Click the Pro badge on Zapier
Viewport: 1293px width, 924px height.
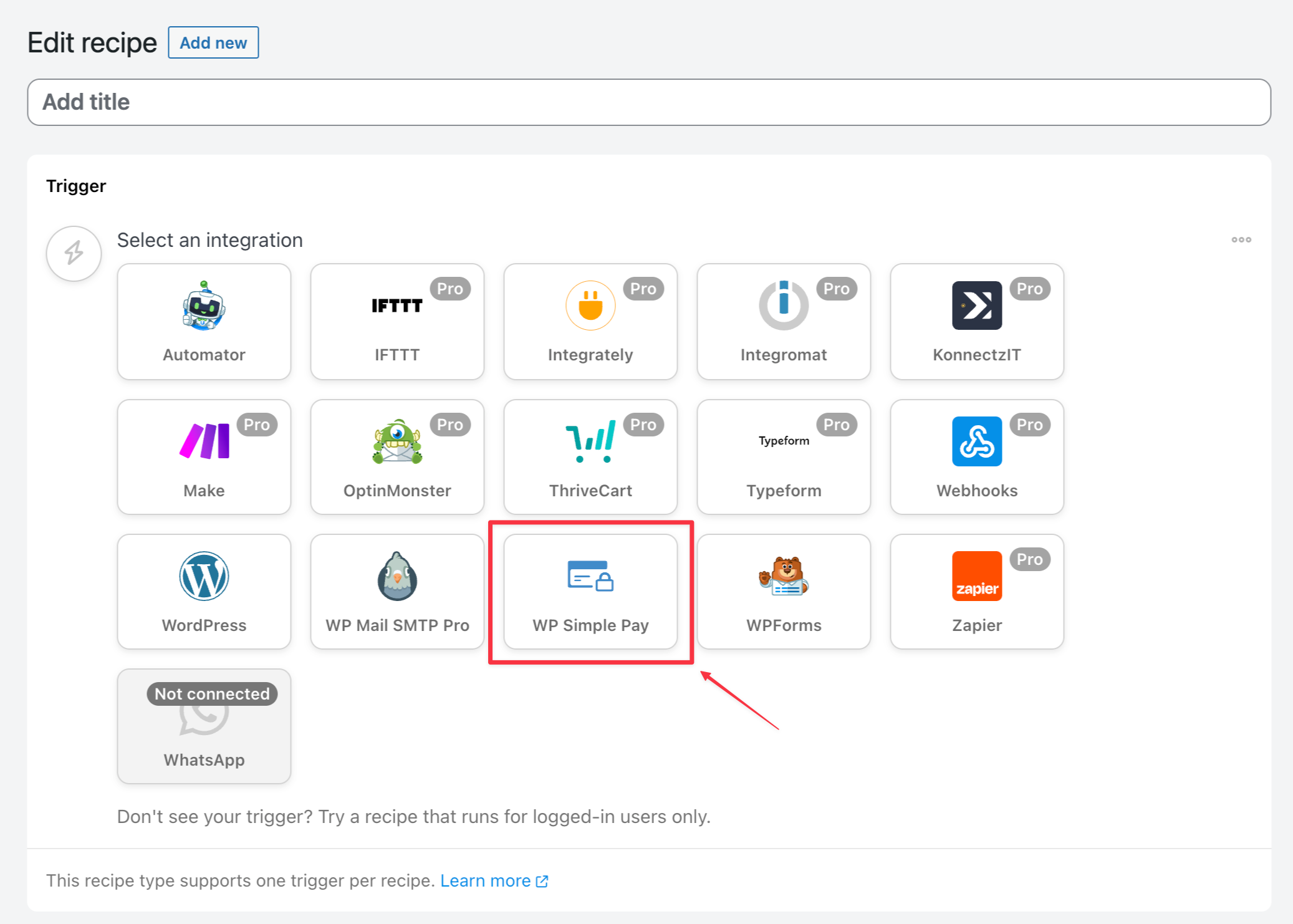1030,559
